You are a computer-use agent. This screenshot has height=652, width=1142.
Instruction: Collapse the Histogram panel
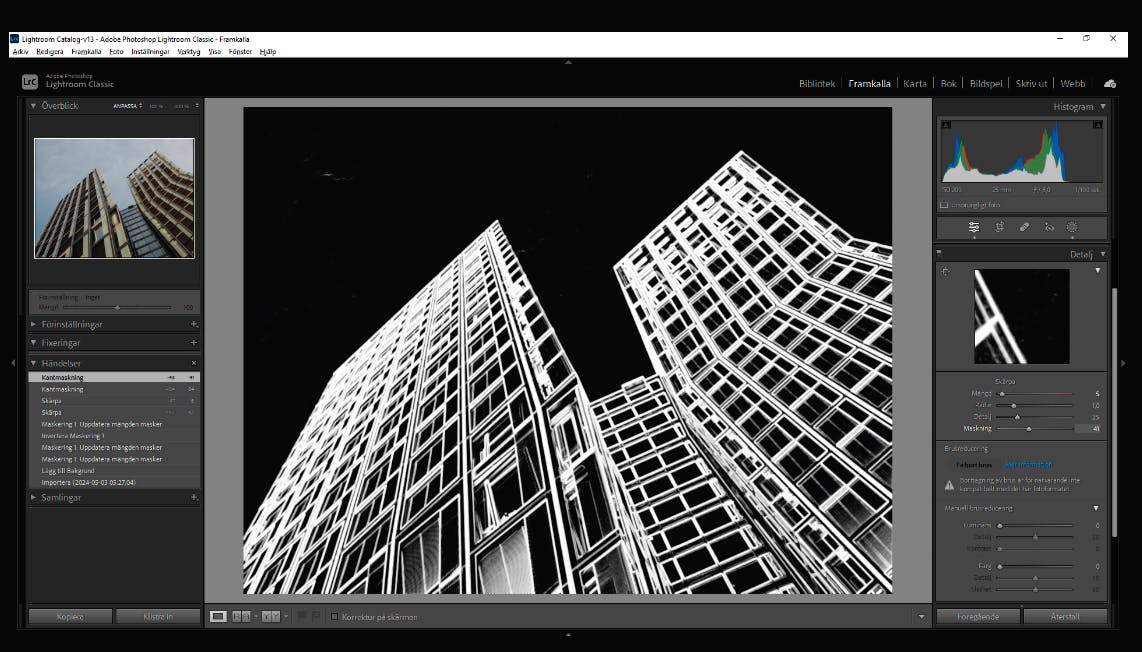point(1103,106)
